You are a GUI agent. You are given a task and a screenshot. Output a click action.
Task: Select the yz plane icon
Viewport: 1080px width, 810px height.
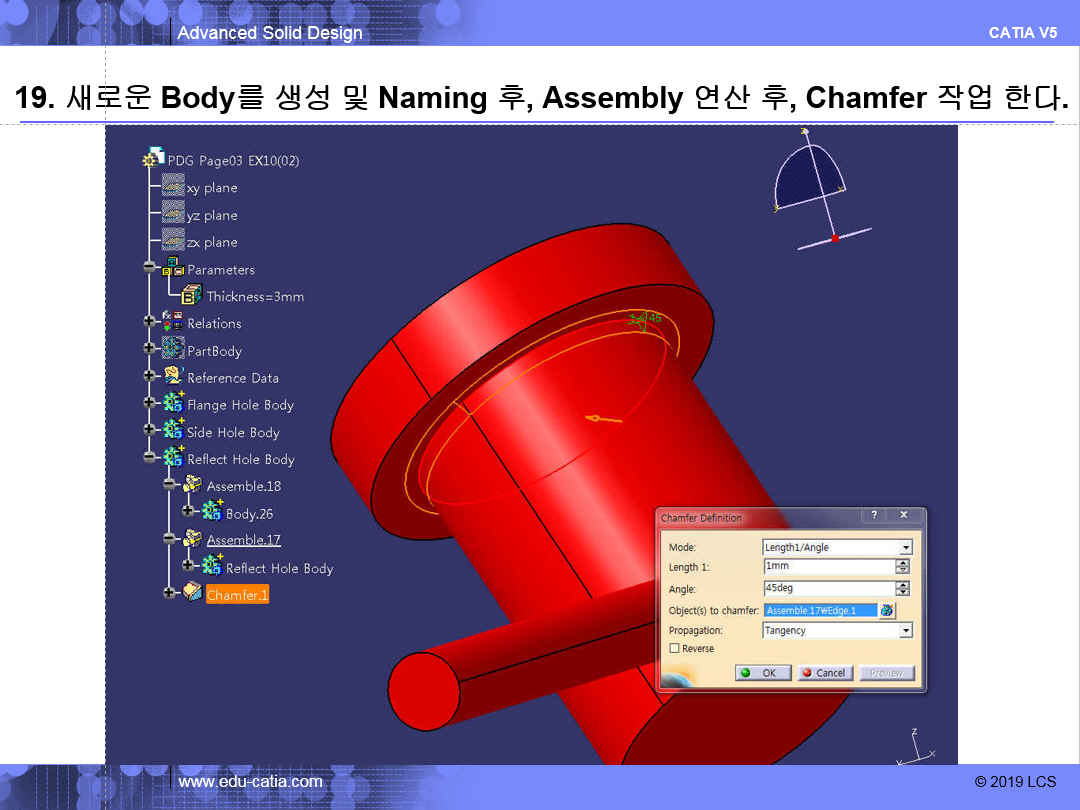pyautogui.click(x=172, y=214)
